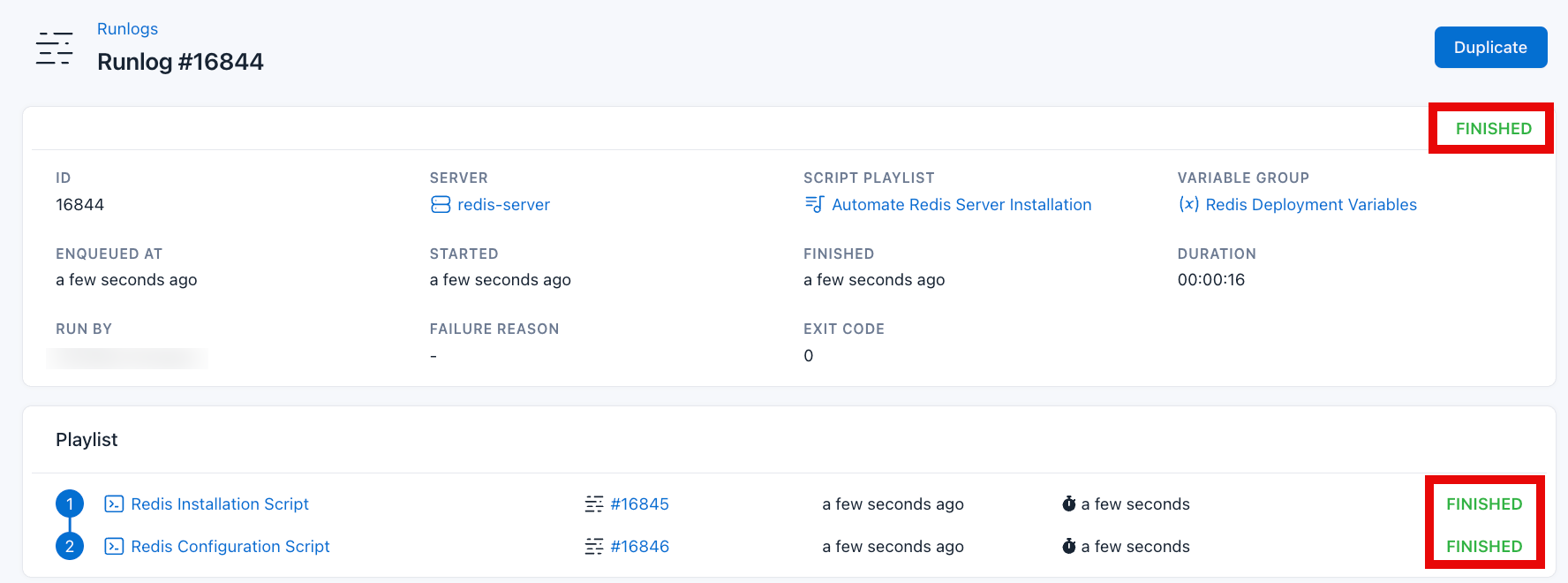Open runlog #16846

point(639,547)
